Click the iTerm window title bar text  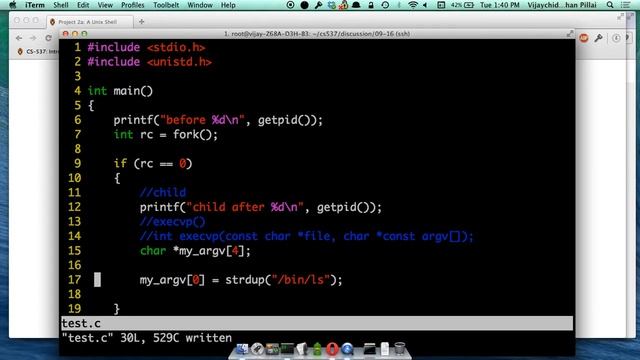(317, 34)
